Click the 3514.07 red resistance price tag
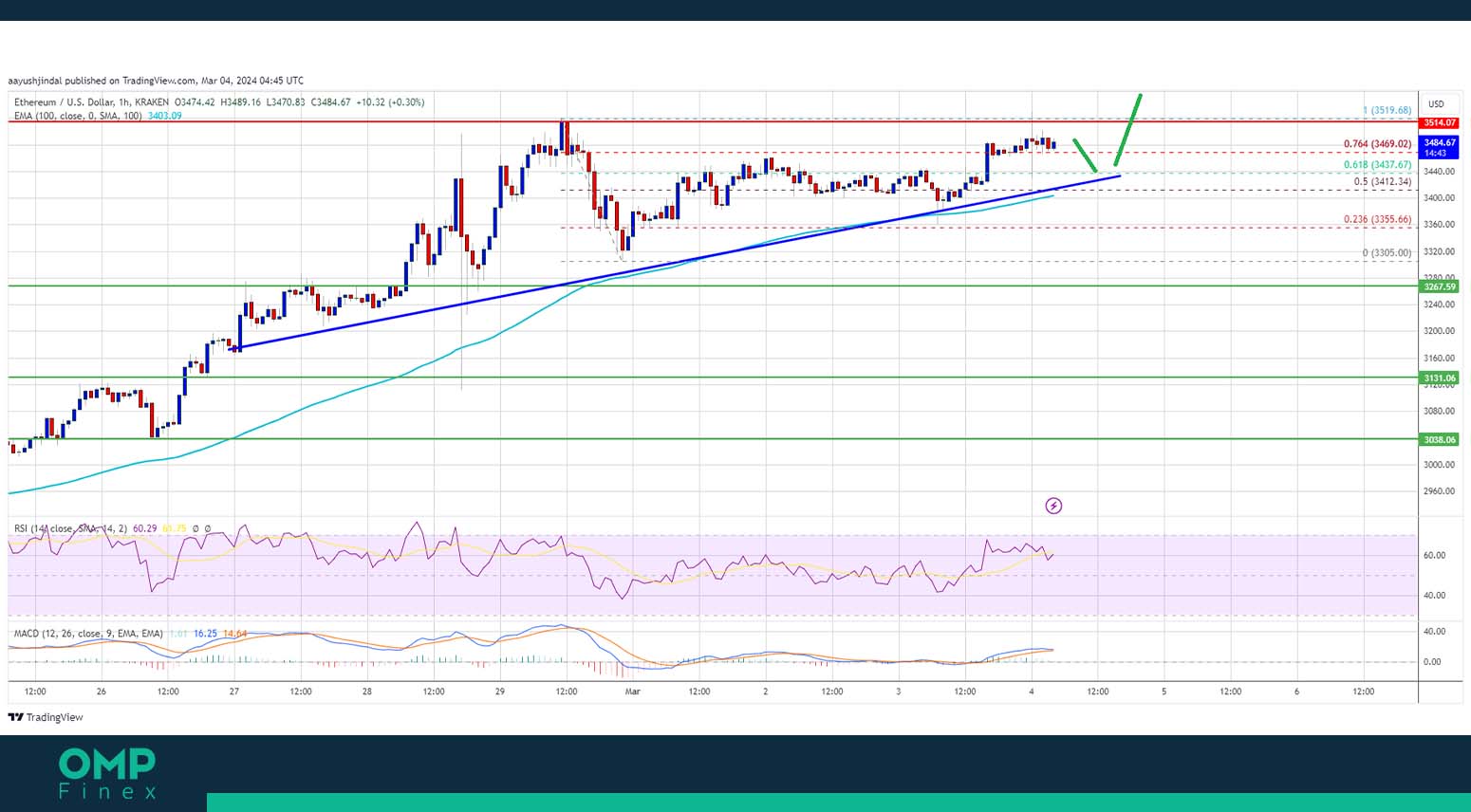Viewport: 1471px width, 812px height. pyautogui.click(x=1440, y=122)
